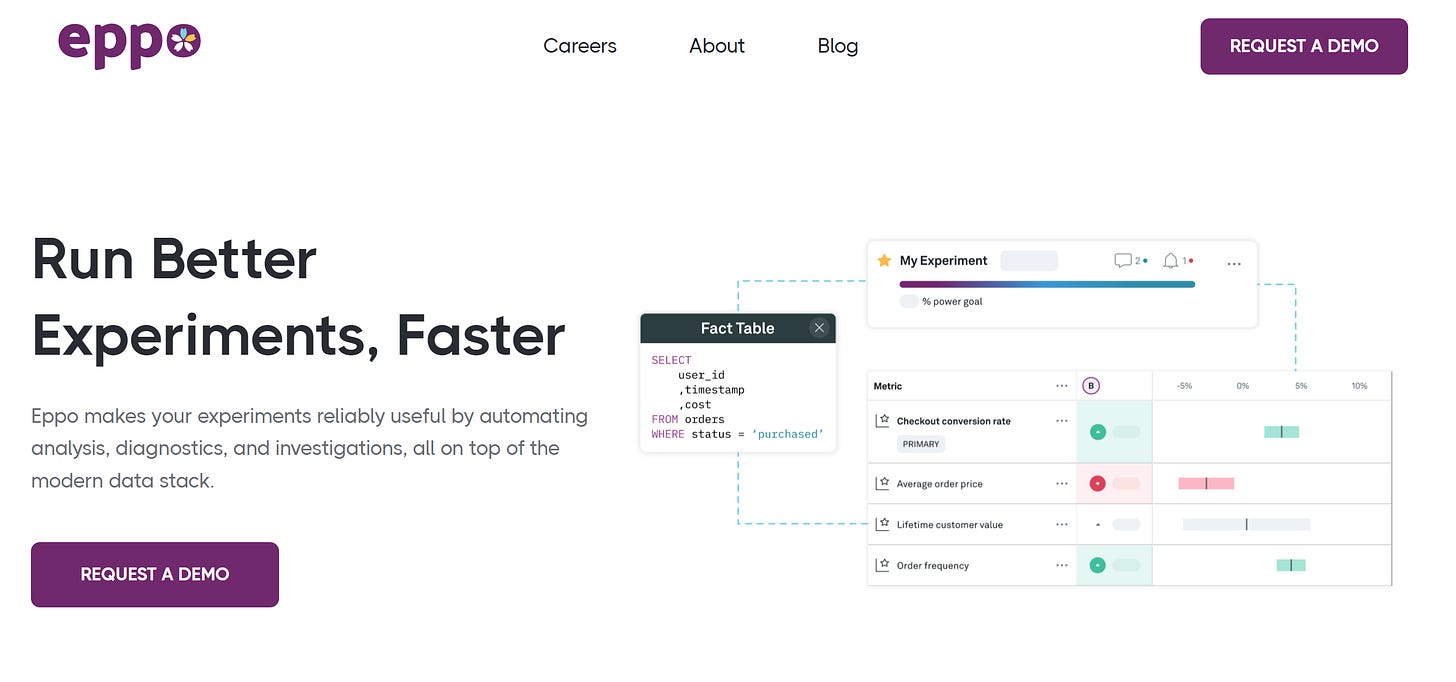Click the eppo logo
Screen dimensions: 1456x682
[x=130, y=44]
